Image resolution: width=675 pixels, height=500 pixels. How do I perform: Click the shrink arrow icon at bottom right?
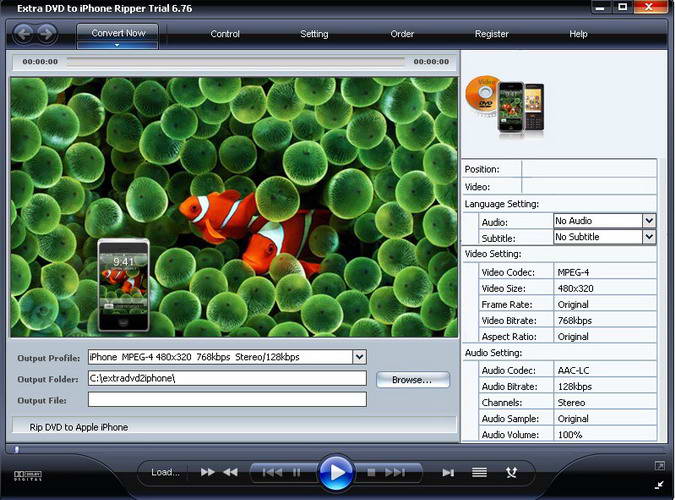pos(660,485)
